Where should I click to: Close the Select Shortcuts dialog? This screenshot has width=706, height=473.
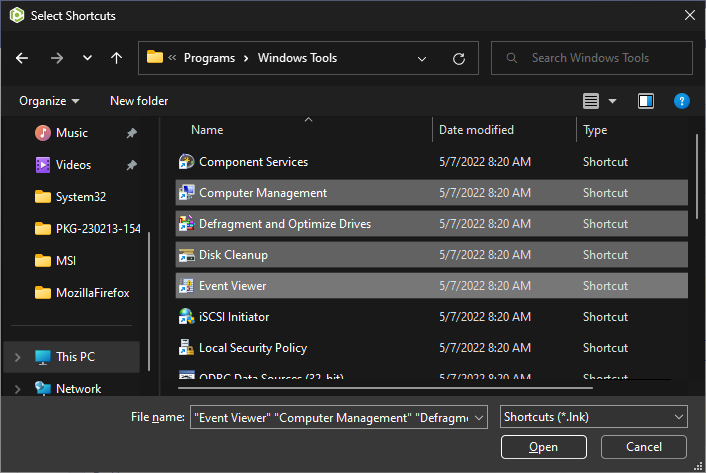click(689, 15)
